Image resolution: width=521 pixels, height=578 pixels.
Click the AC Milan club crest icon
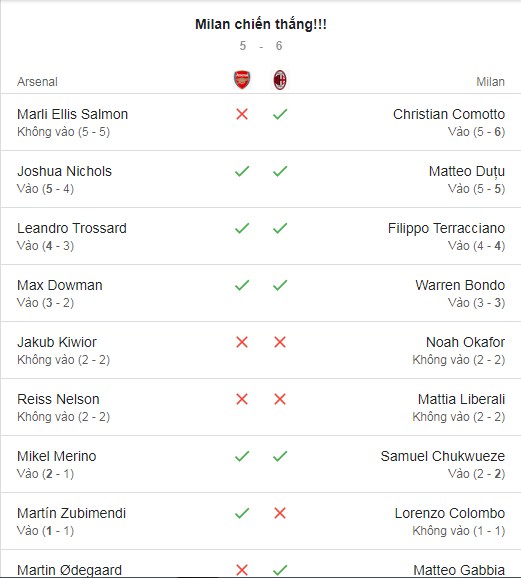coord(280,80)
